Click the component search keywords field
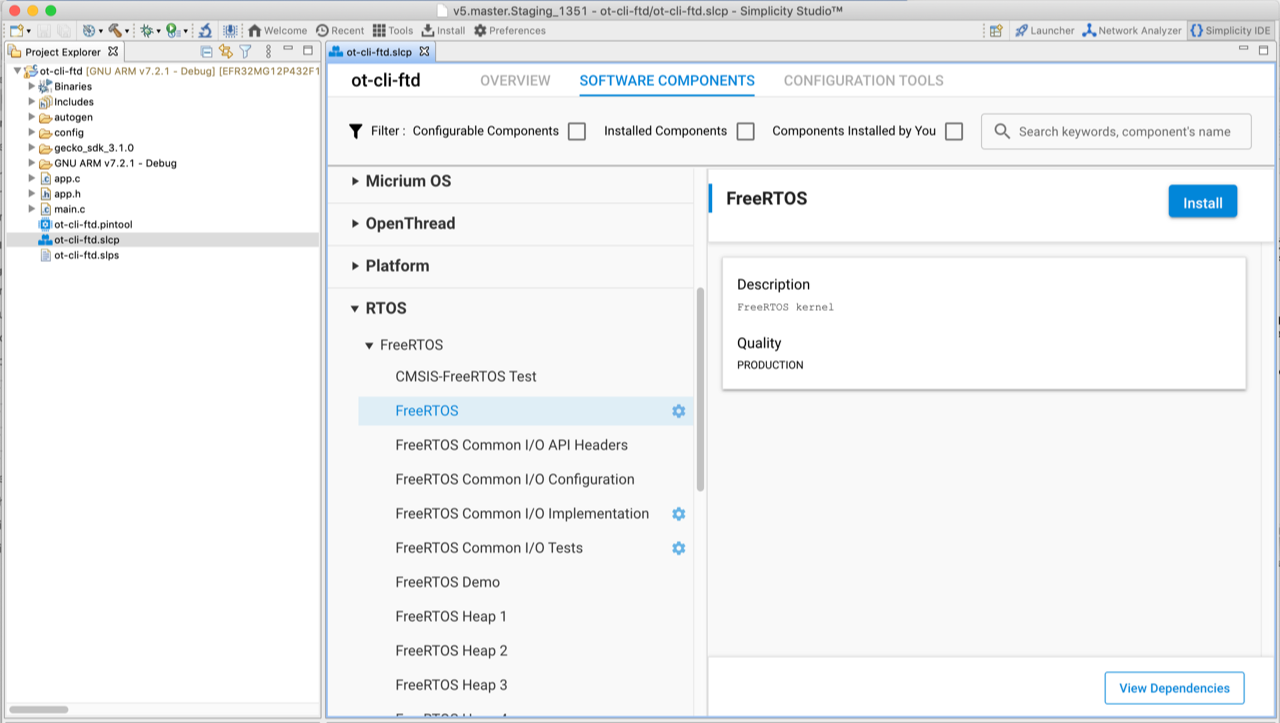Viewport: 1280px width, 723px height. pos(1125,132)
